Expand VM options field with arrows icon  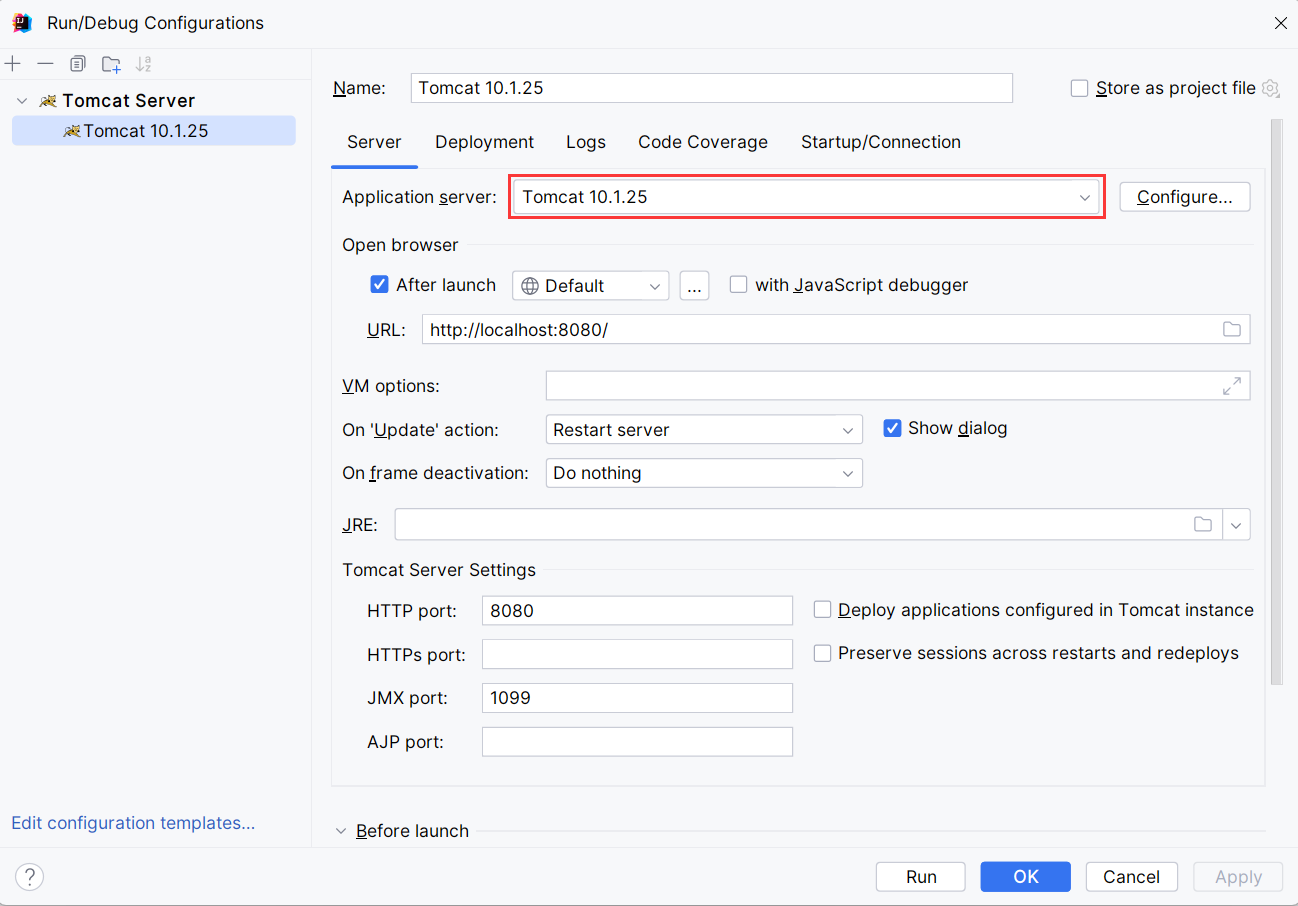[x=1232, y=385]
